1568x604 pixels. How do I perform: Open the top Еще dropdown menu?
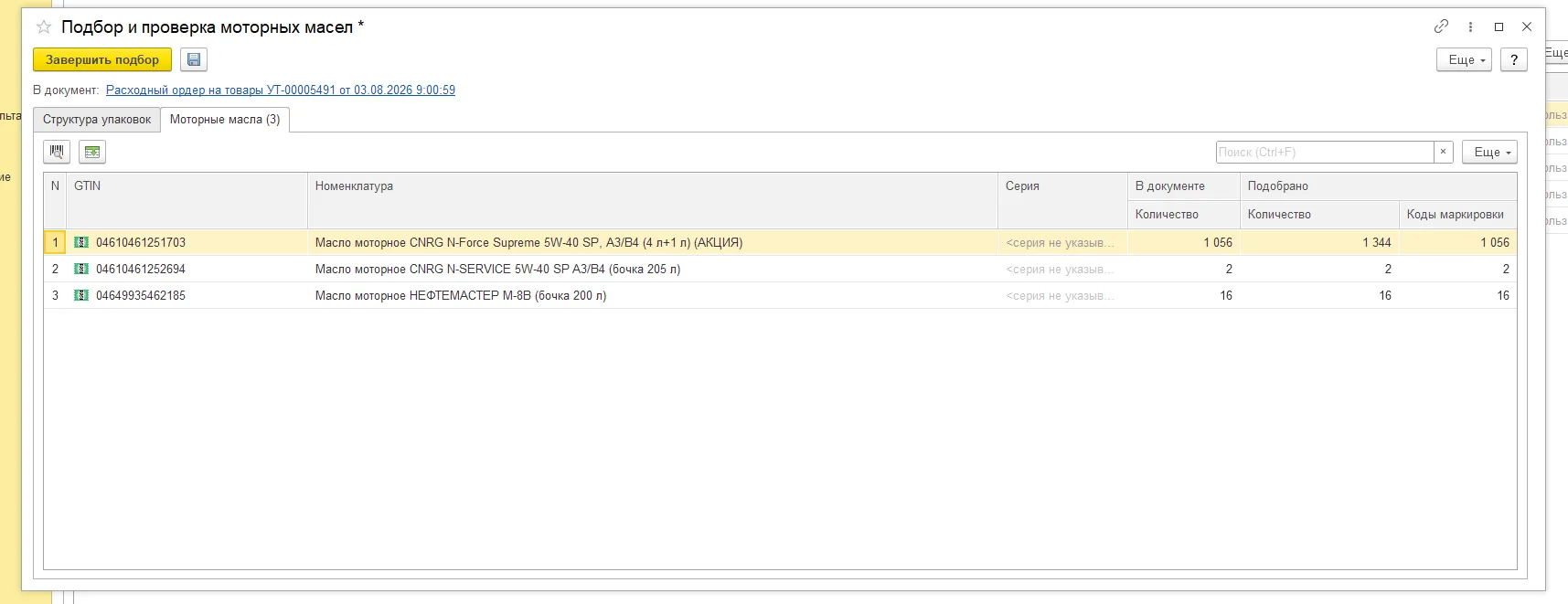click(x=1465, y=59)
